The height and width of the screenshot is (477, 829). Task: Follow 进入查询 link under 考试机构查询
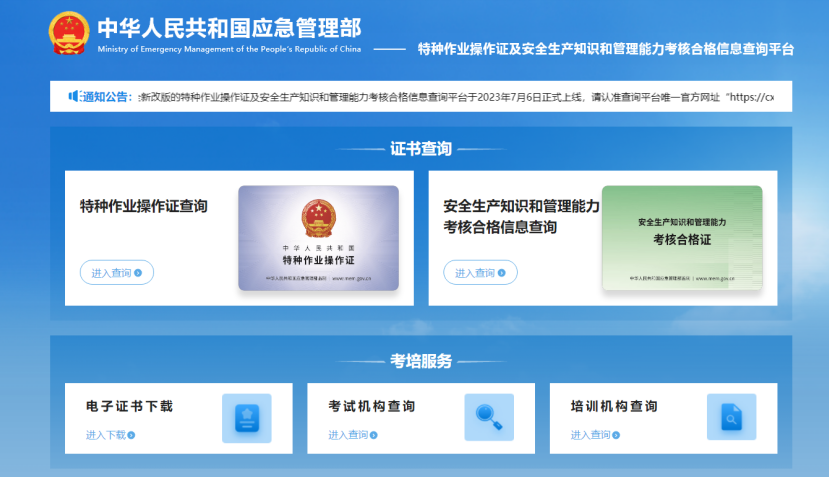348,435
